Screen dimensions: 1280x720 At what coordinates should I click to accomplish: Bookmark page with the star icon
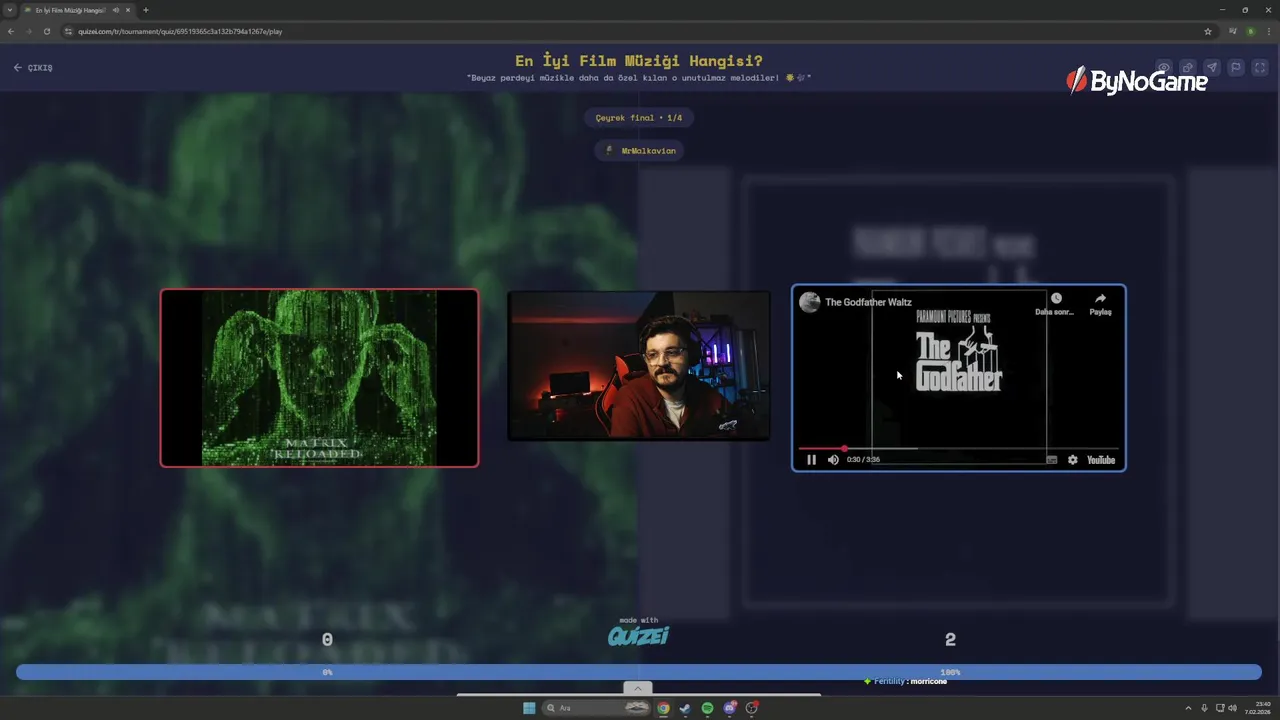[x=1208, y=31]
